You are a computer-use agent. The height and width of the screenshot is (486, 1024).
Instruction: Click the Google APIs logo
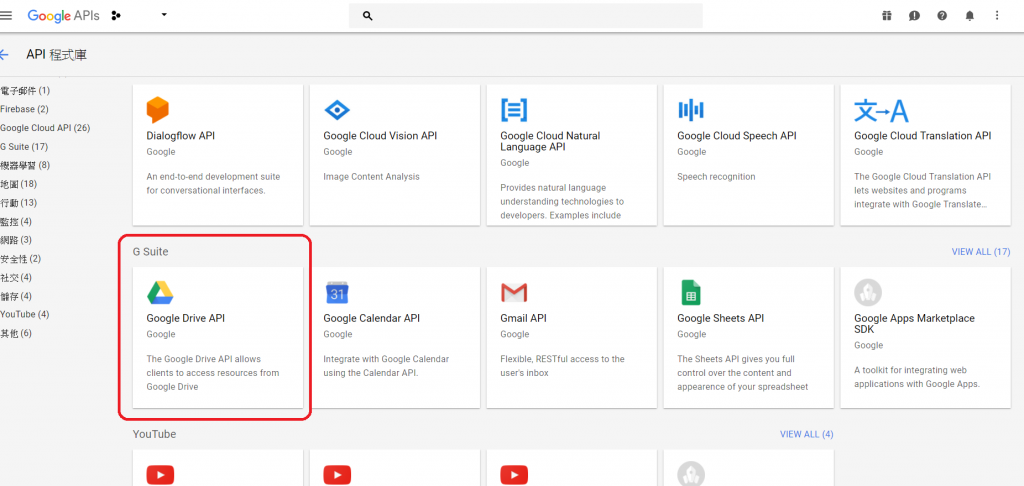click(63, 16)
